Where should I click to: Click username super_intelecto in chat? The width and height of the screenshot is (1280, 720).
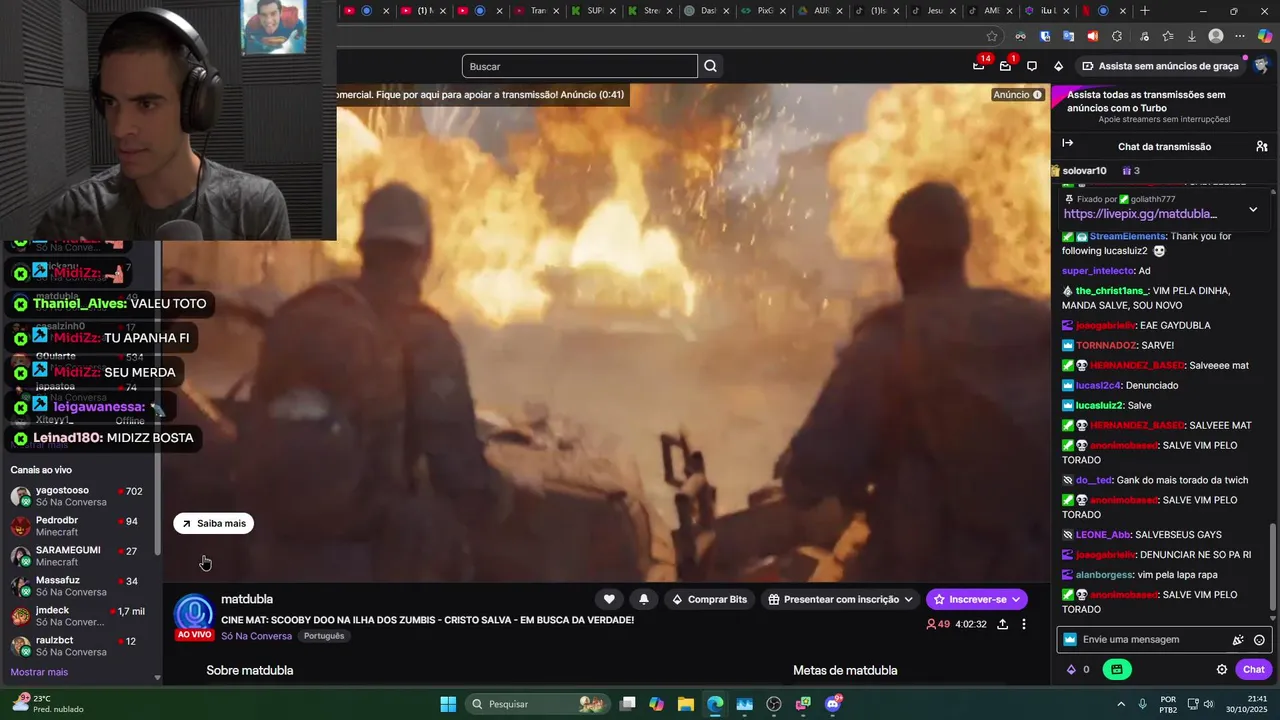[x=1097, y=271]
